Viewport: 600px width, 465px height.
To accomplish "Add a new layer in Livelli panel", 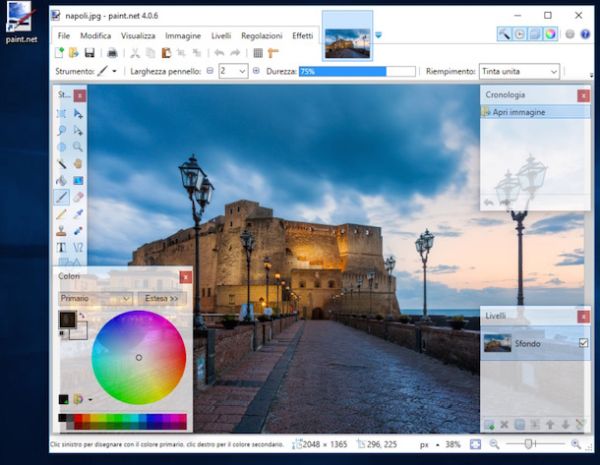I will 490,425.
